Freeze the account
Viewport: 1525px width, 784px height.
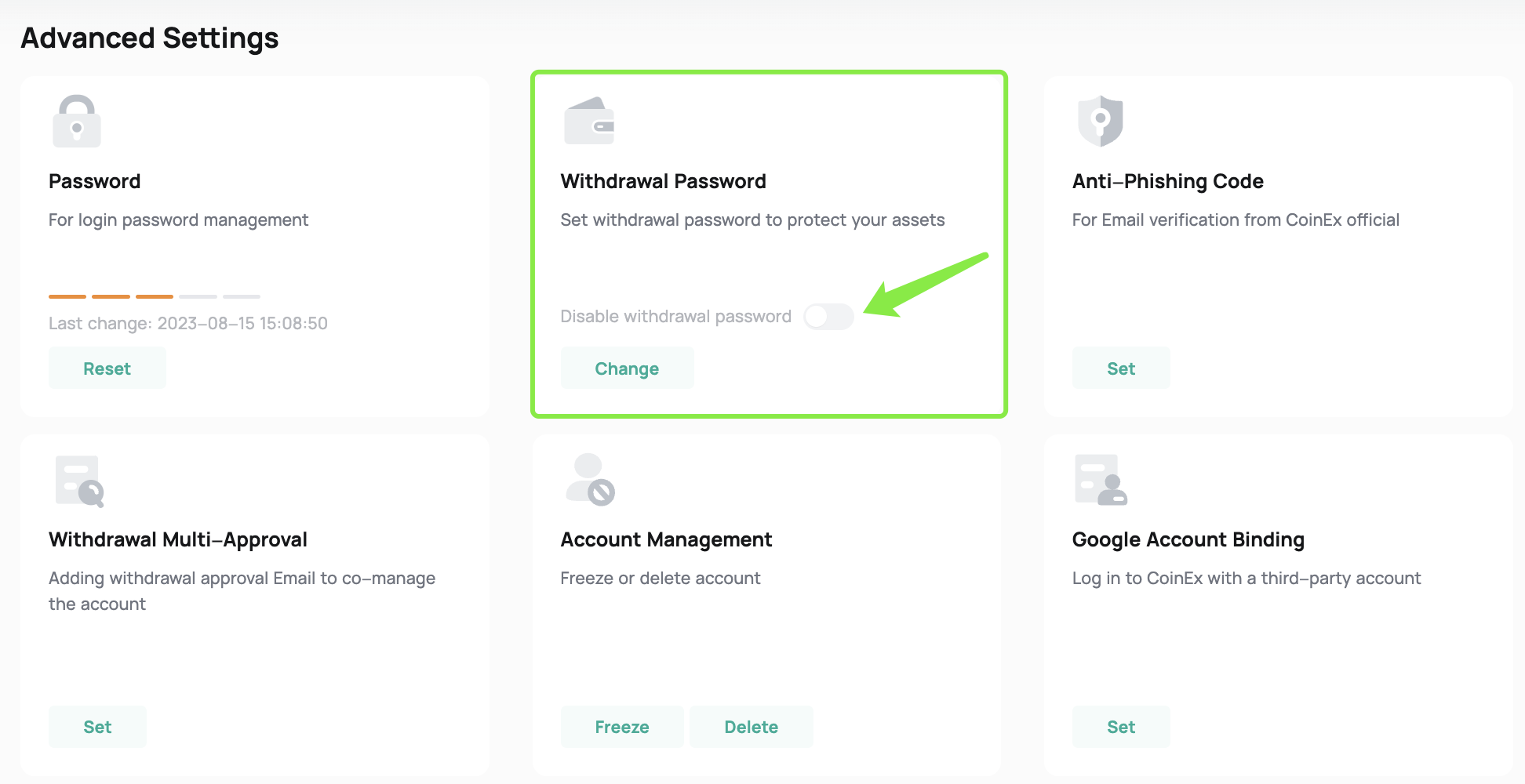pyautogui.click(x=621, y=726)
